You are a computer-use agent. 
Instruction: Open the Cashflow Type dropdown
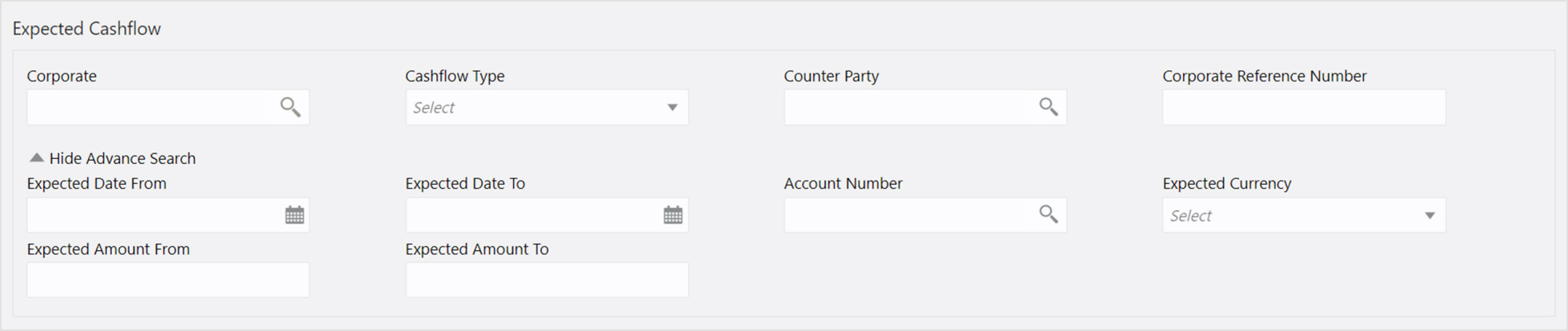coord(547,107)
